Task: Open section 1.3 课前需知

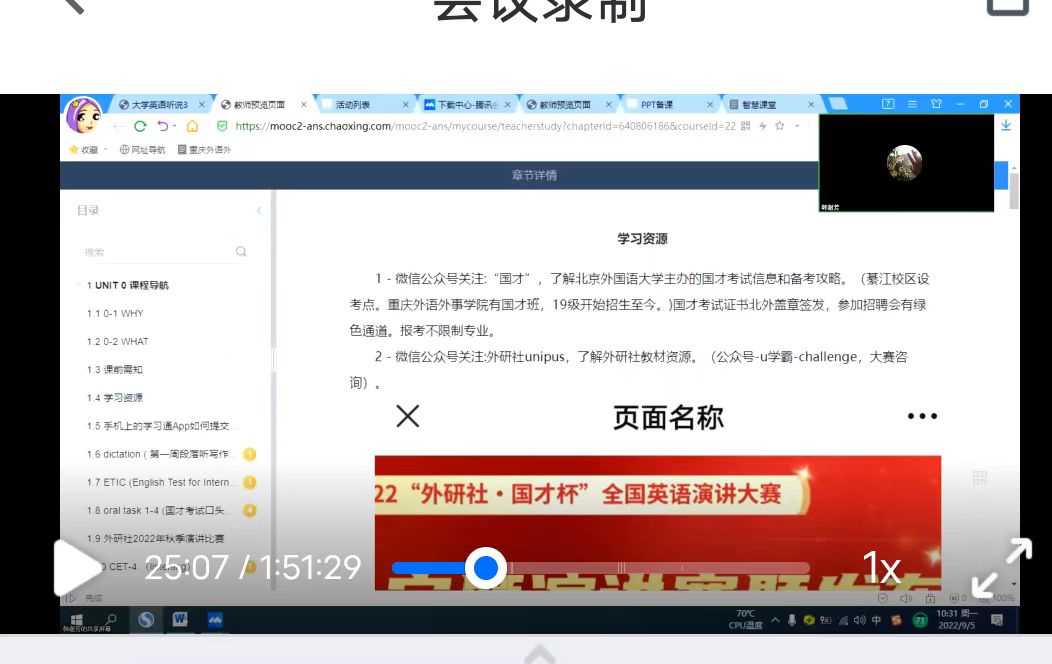Action: tap(115, 370)
